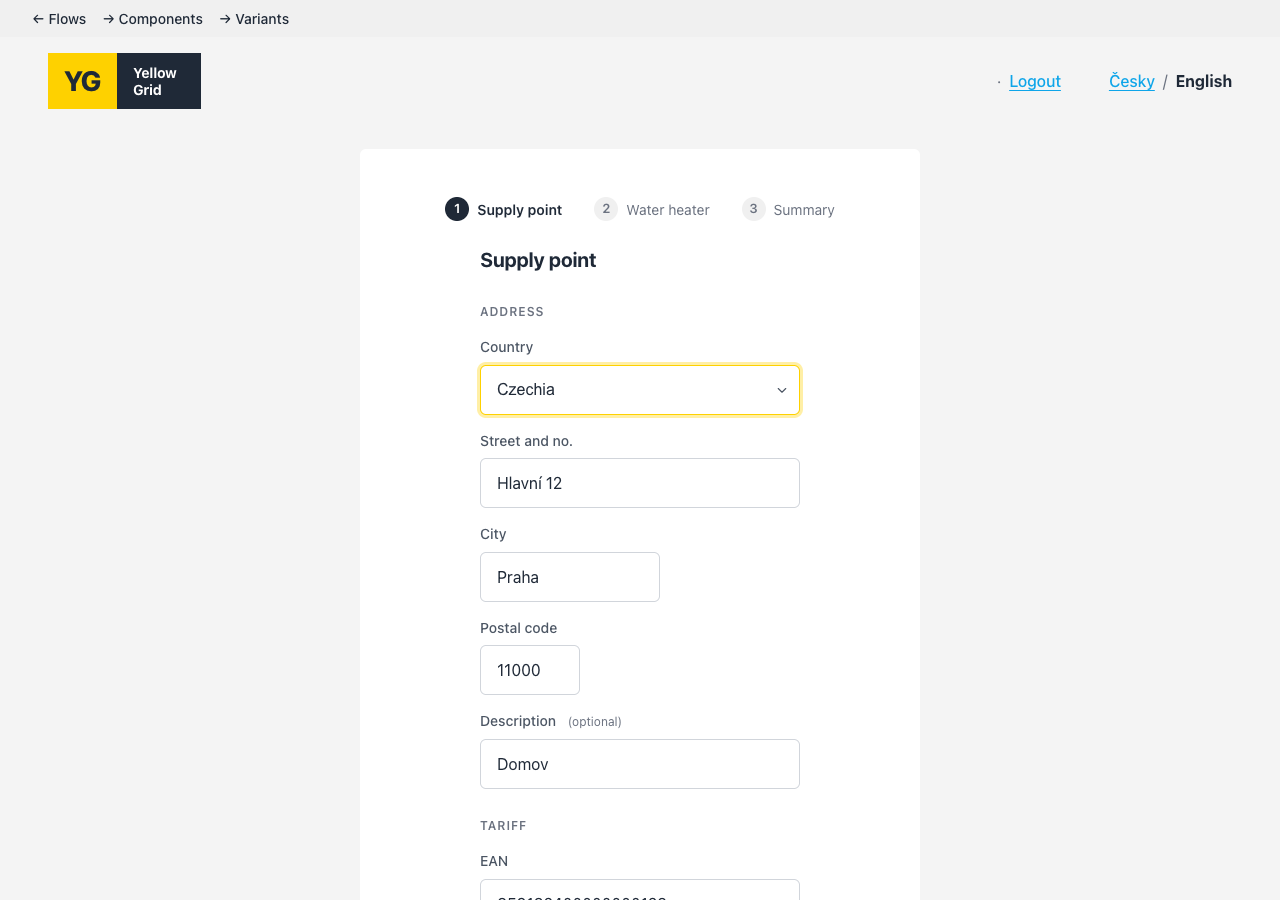1280x900 pixels.
Task: Click the Logout link
Action: point(1035,81)
